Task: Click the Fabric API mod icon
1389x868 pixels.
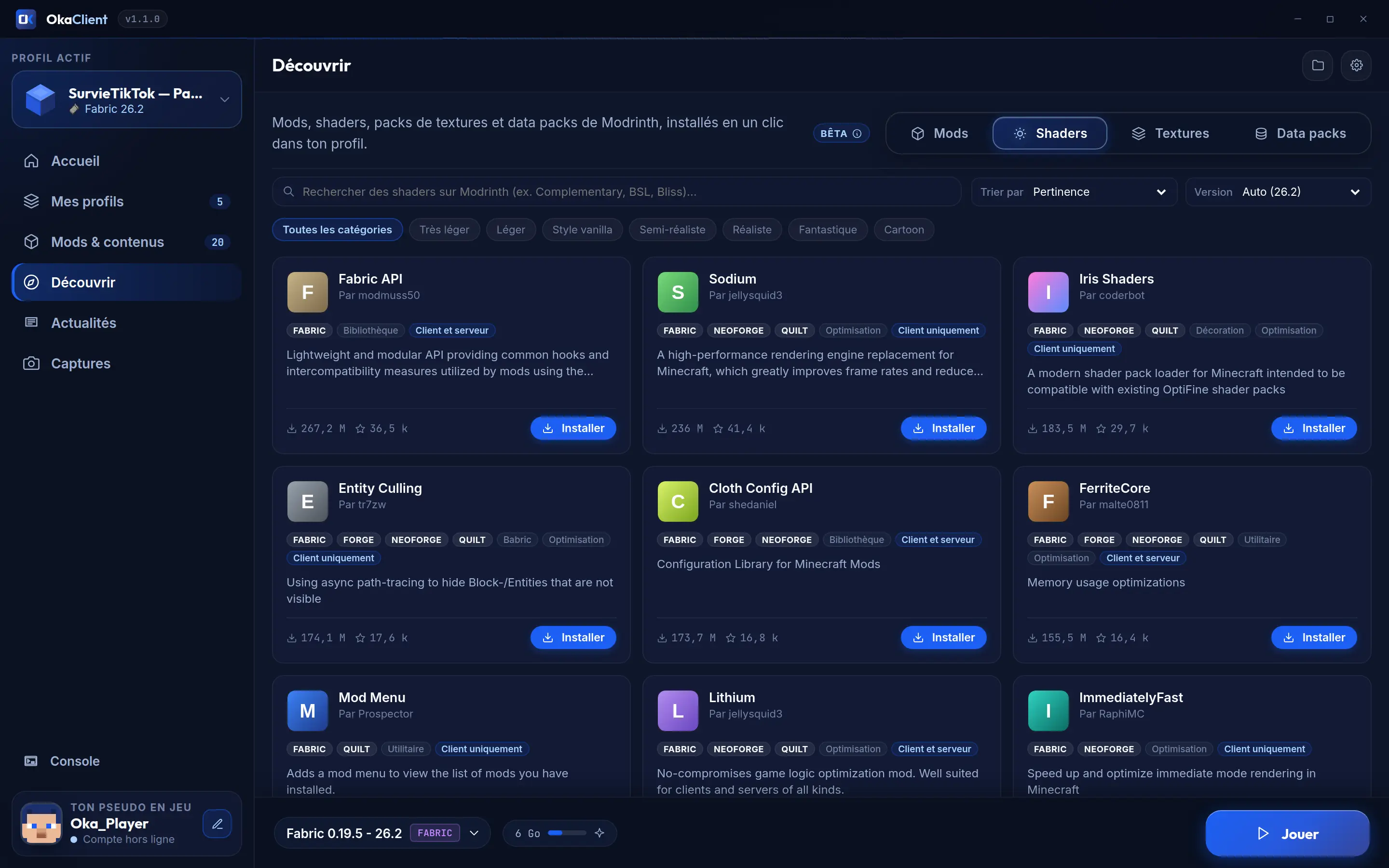Action: [x=307, y=292]
